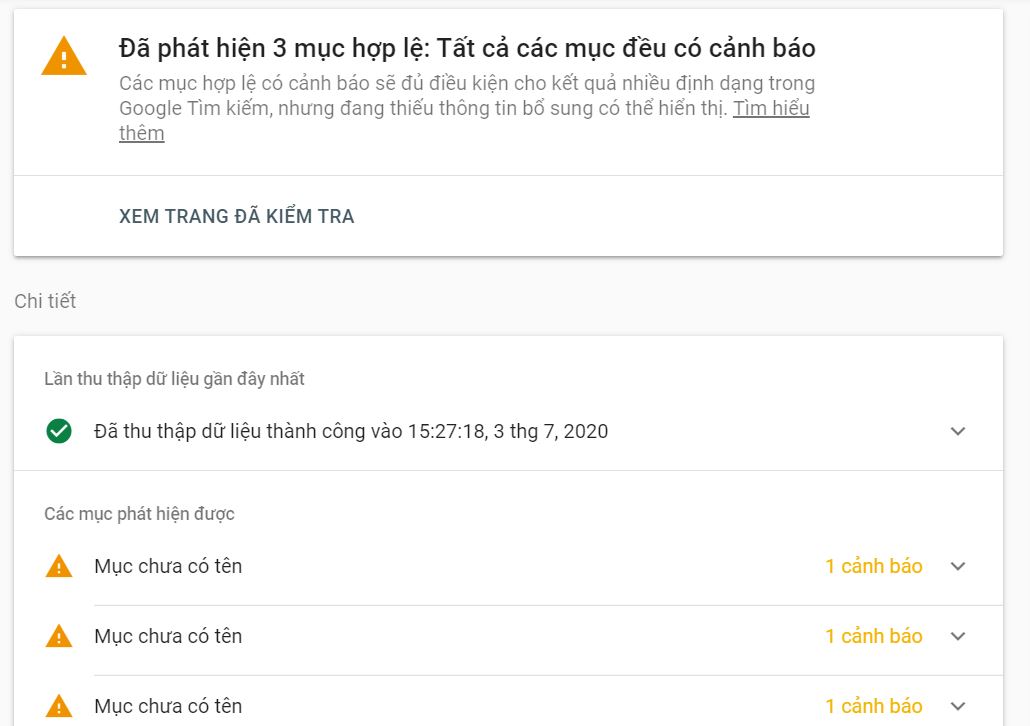Click warning icon of first unnamed item
The image size is (1030, 726).
(59, 566)
